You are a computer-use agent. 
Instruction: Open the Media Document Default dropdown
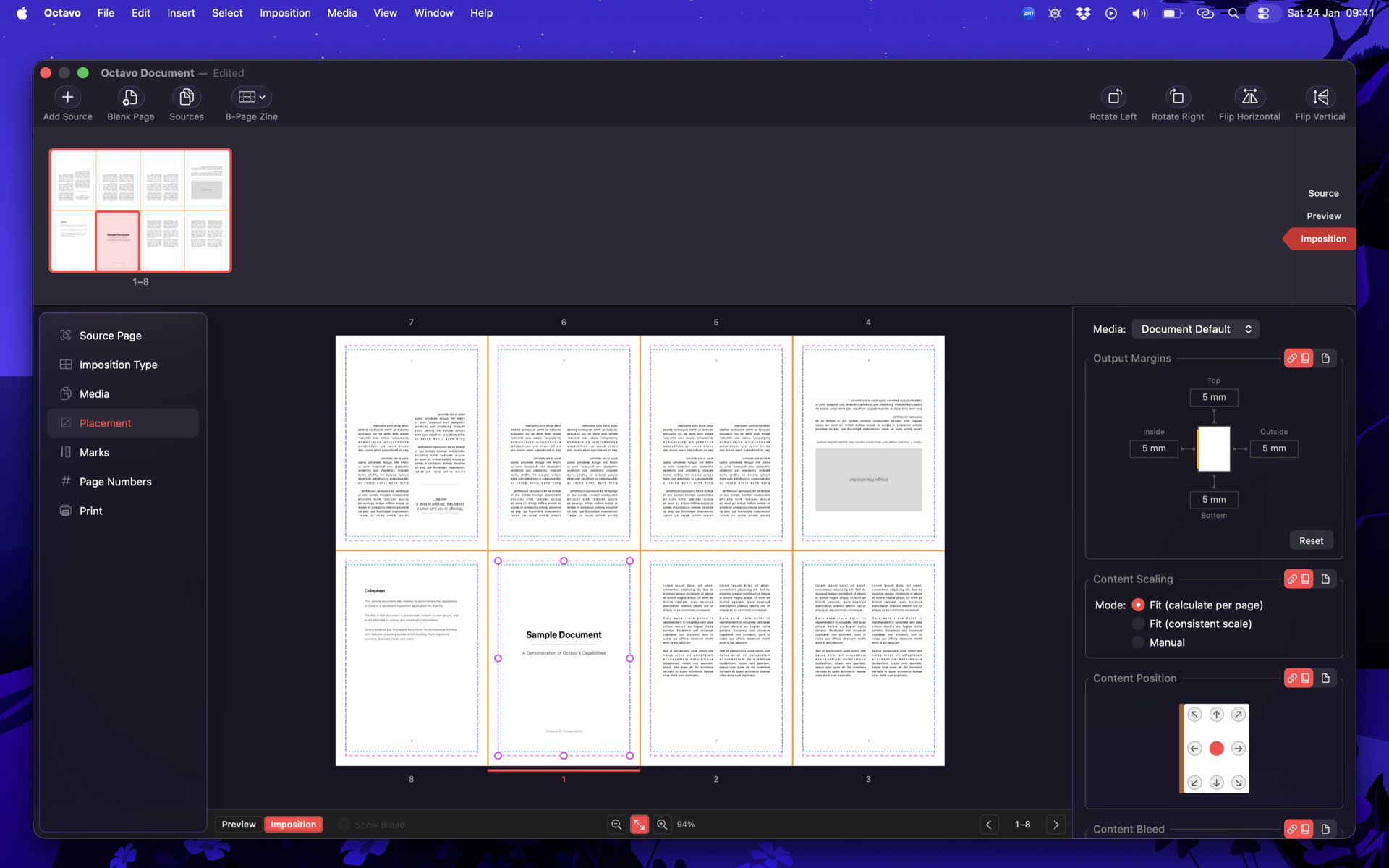[x=1195, y=329]
